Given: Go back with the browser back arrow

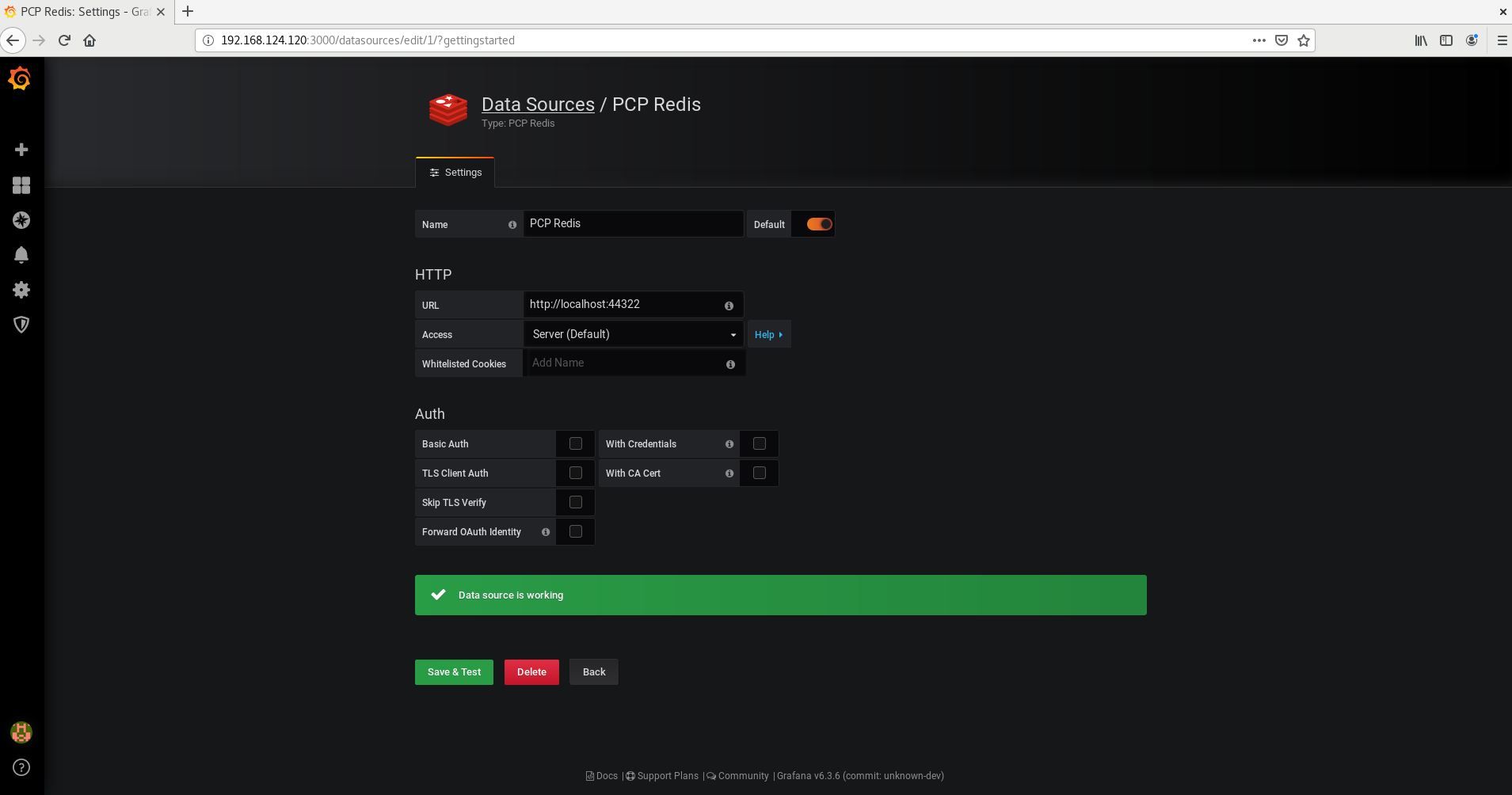Looking at the screenshot, I should (x=13, y=40).
